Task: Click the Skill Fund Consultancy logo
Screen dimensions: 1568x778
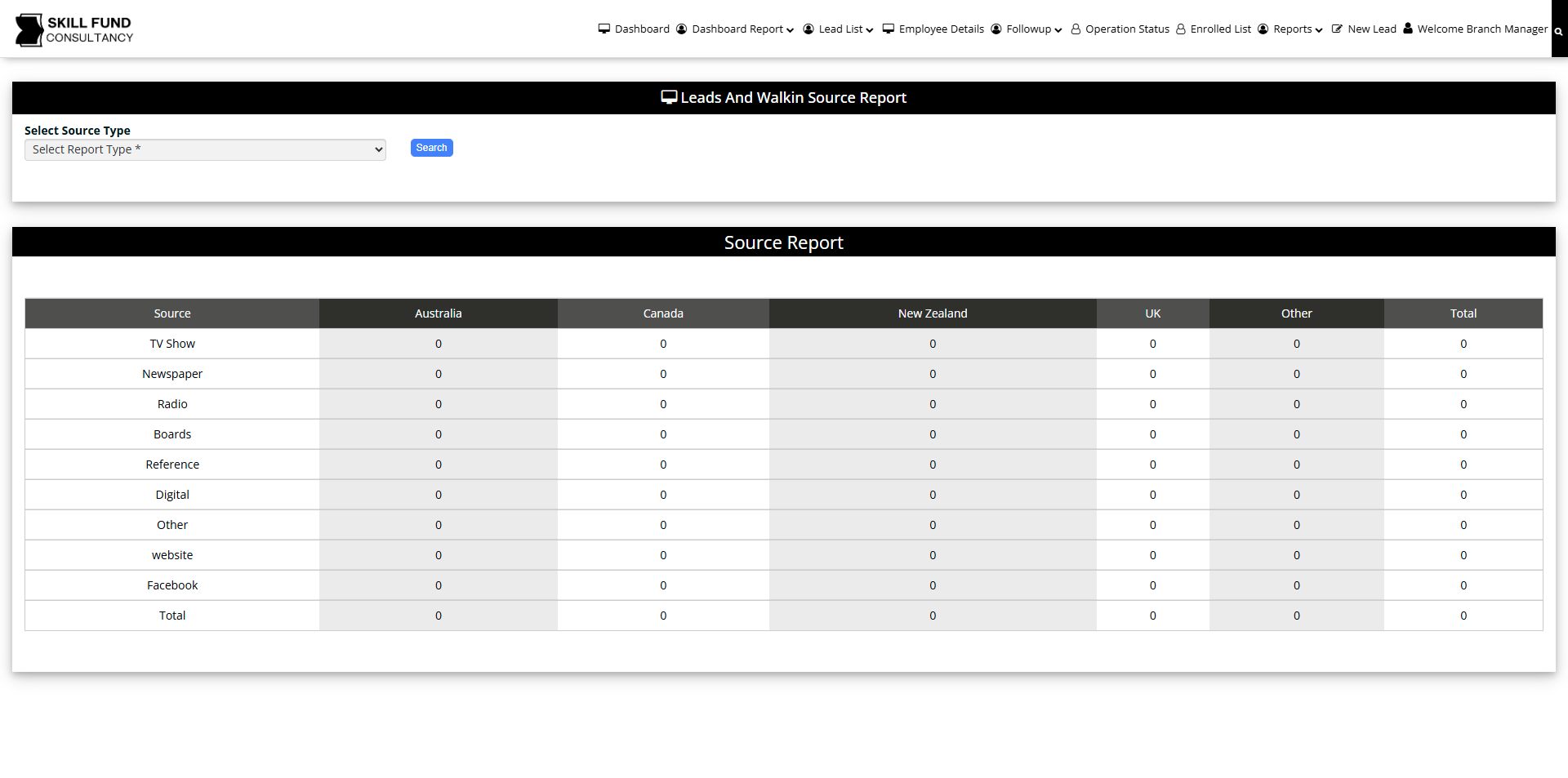Action: tap(73, 29)
